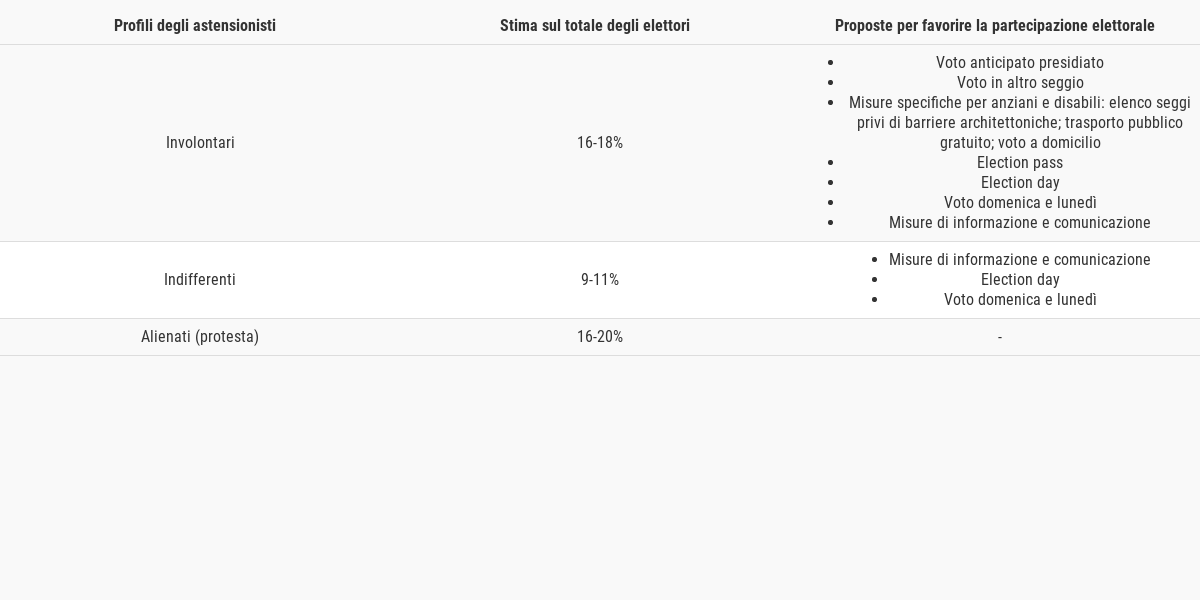This screenshot has width=1200, height=600.
Task: Select the 'Involontari' profile cell
Action: pos(200,143)
